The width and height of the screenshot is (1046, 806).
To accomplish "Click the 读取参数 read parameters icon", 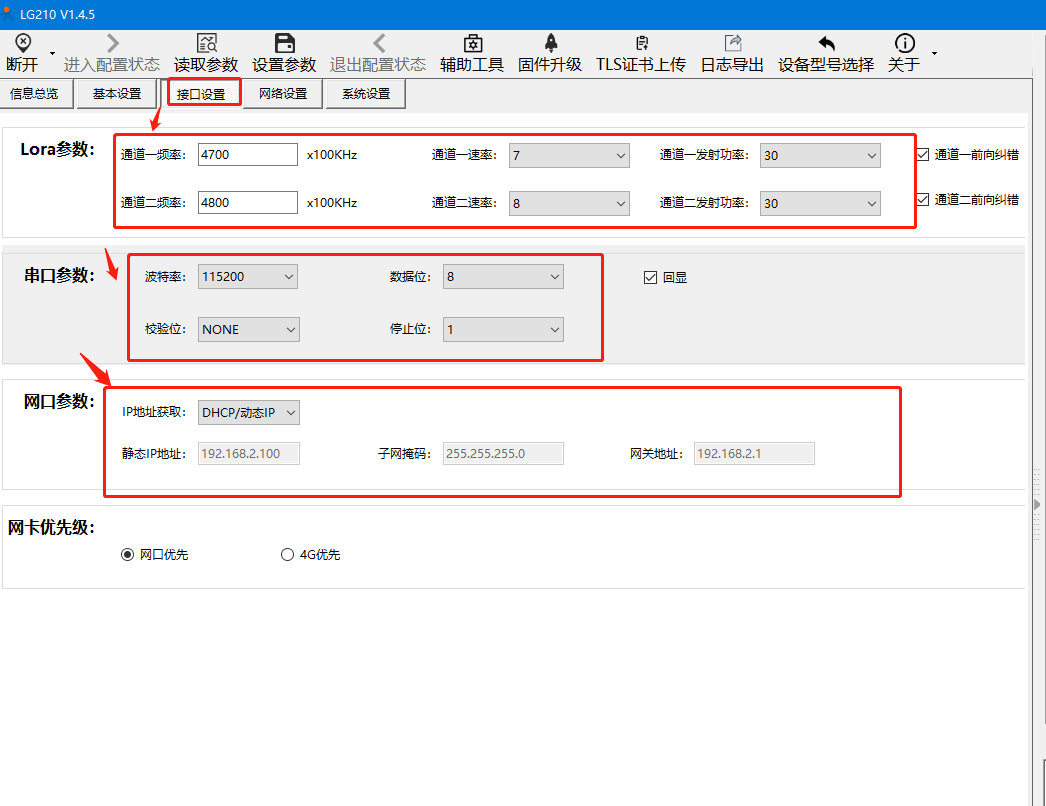I will pyautogui.click(x=206, y=44).
